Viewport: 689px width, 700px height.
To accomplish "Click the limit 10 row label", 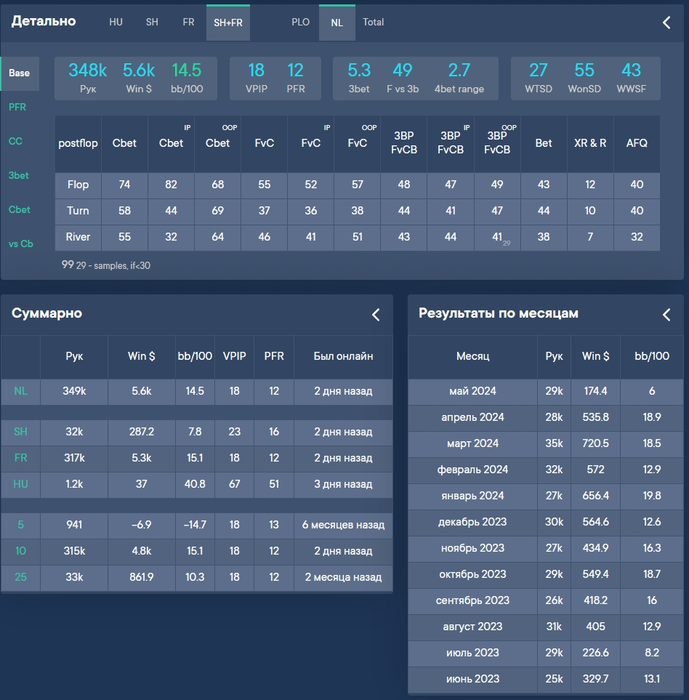I will [x=21, y=551].
